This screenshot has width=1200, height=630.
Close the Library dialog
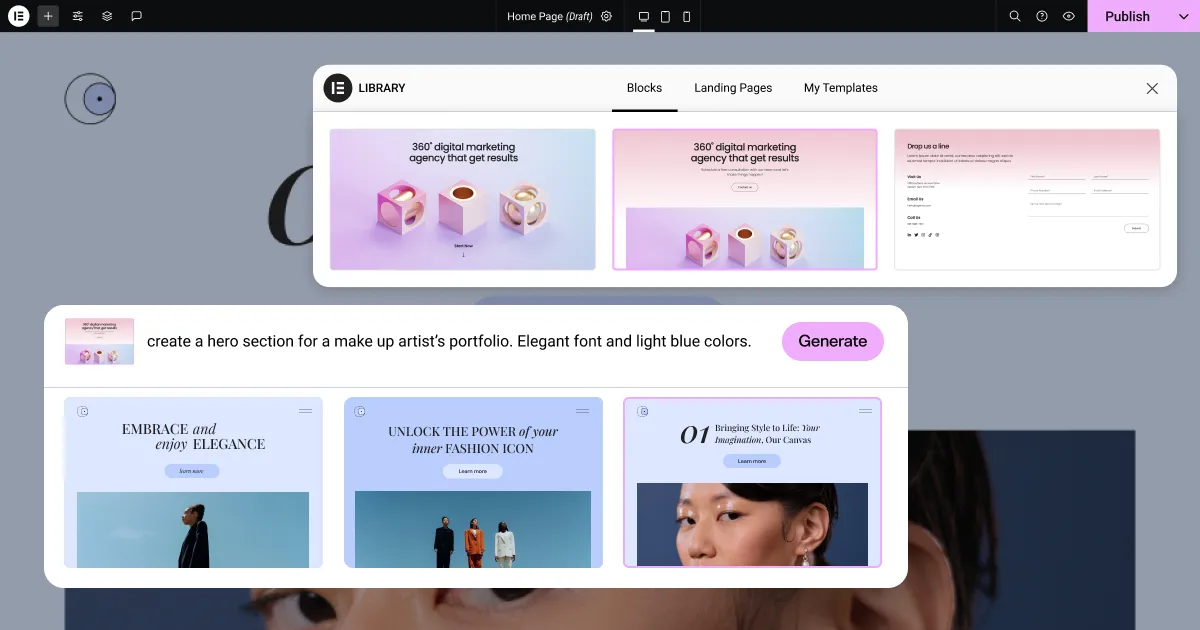[x=1152, y=88]
